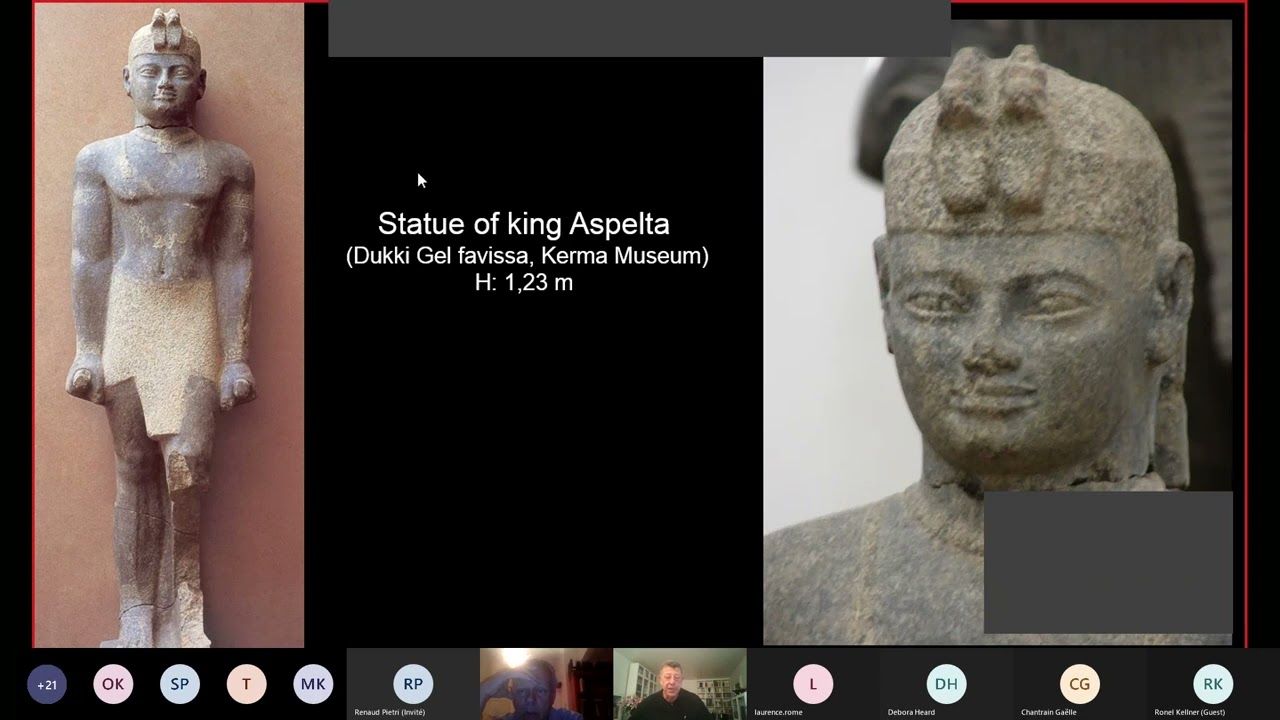Viewport: 1280px width, 720px height.
Task: Click the 'Debora Heard' name label
Action: pyautogui.click(x=911, y=712)
